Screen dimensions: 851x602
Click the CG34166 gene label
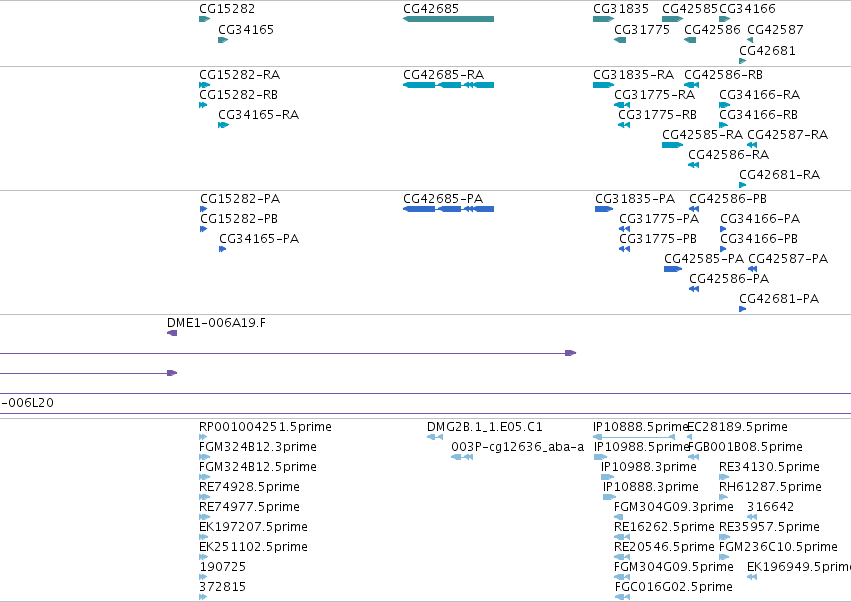click(x=747, y=9)
